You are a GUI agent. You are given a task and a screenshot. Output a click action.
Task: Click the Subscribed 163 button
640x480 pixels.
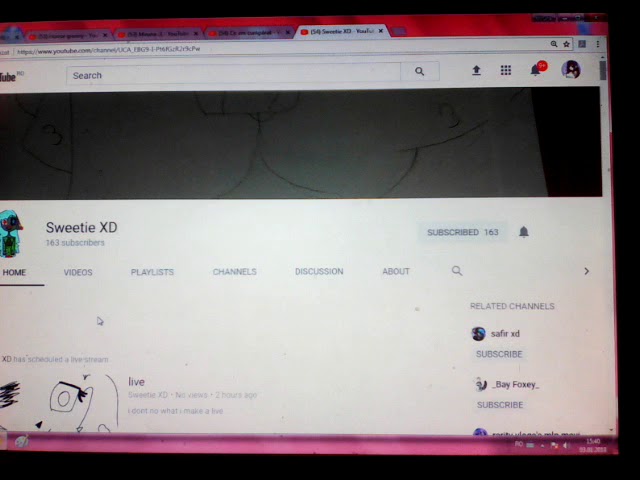click(x=463, y=232)
